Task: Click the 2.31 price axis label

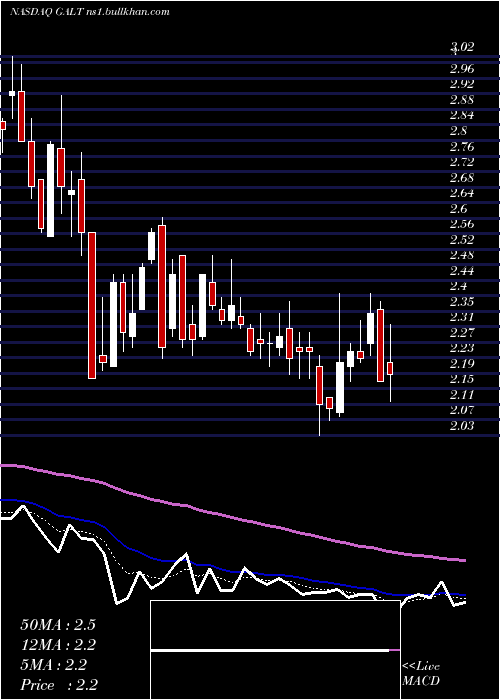Action: coord(462,317)
